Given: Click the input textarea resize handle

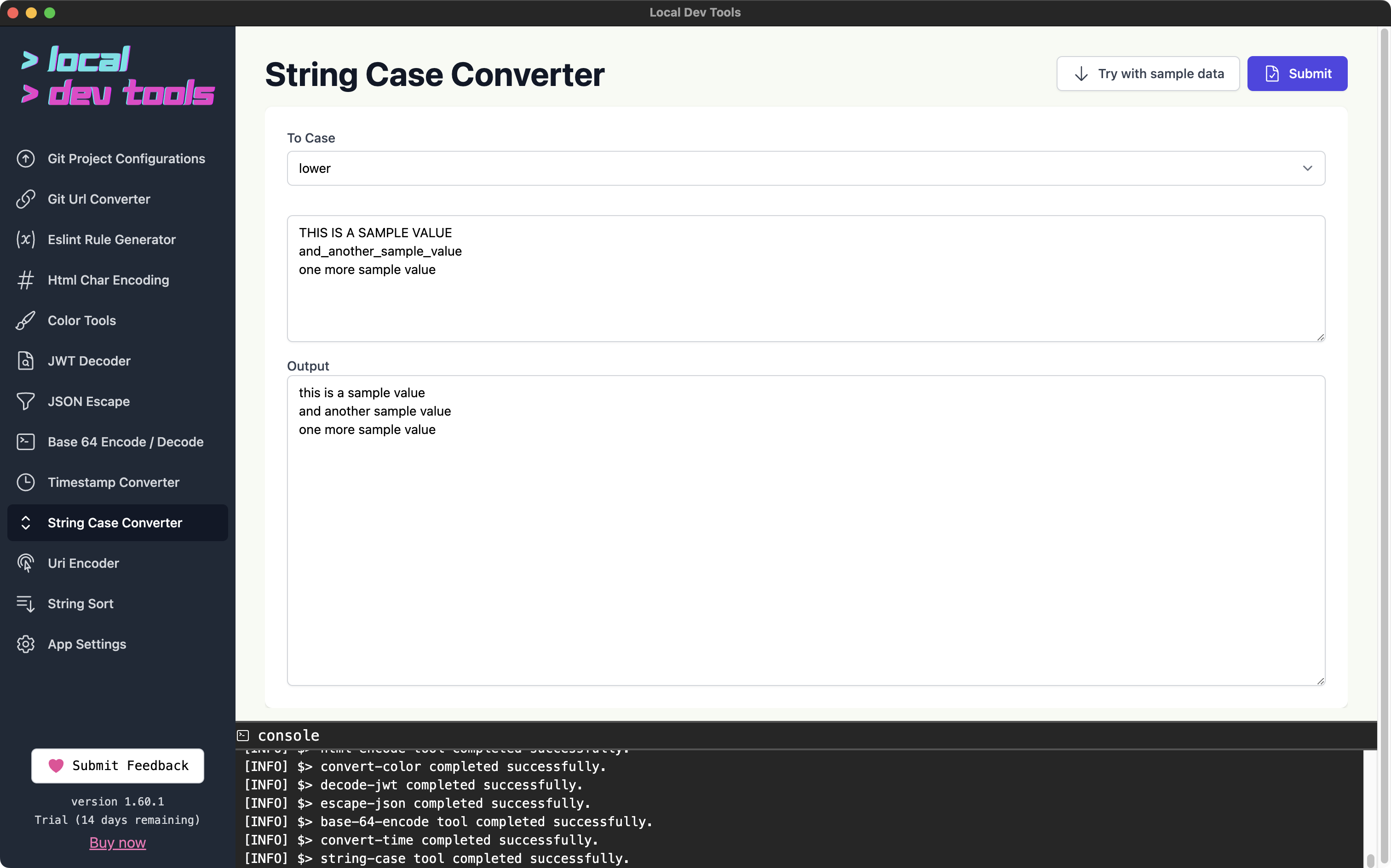Looking at the screenshot, I should coord(1320,337).
